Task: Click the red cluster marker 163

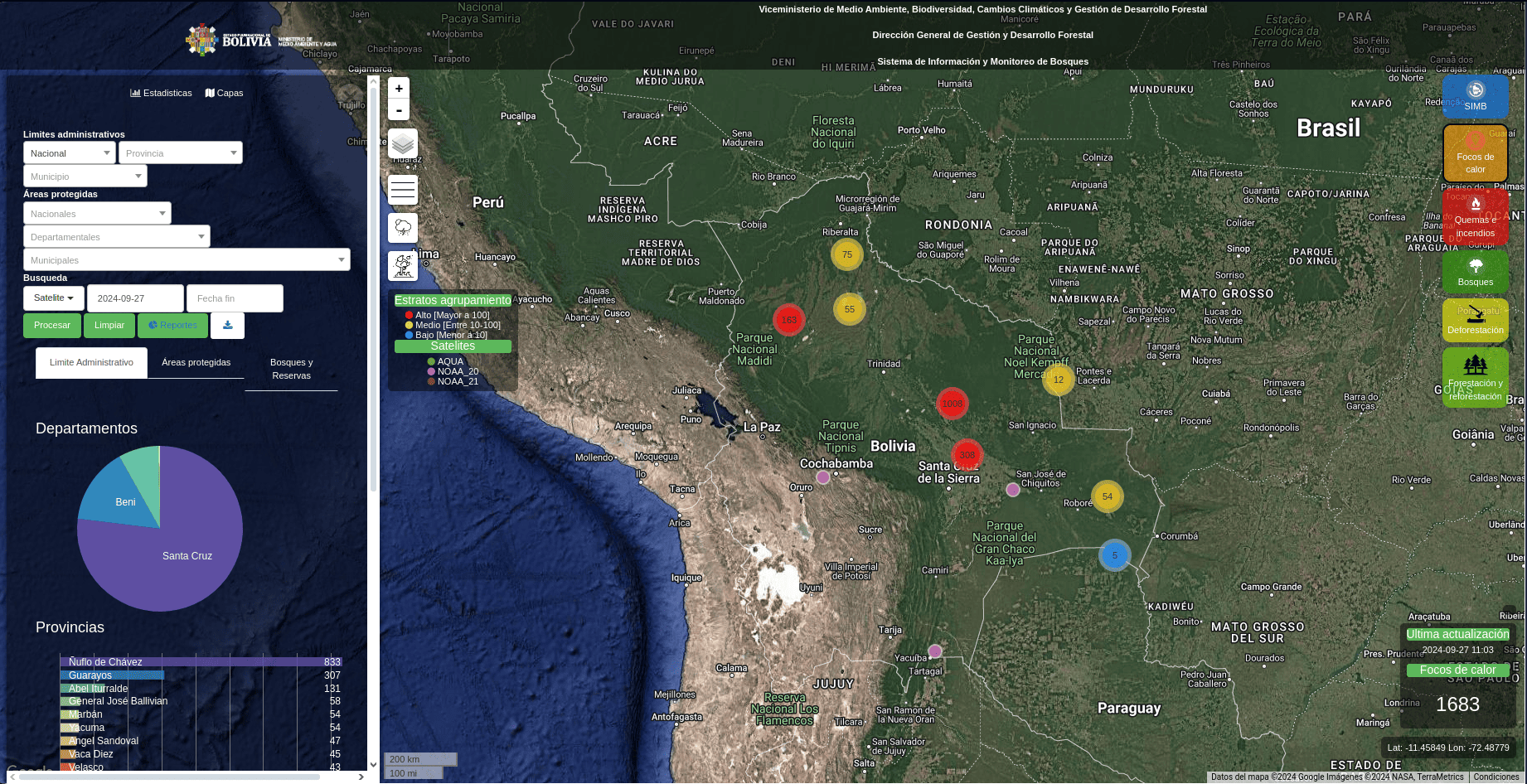Action: click(x=788, y=319)
